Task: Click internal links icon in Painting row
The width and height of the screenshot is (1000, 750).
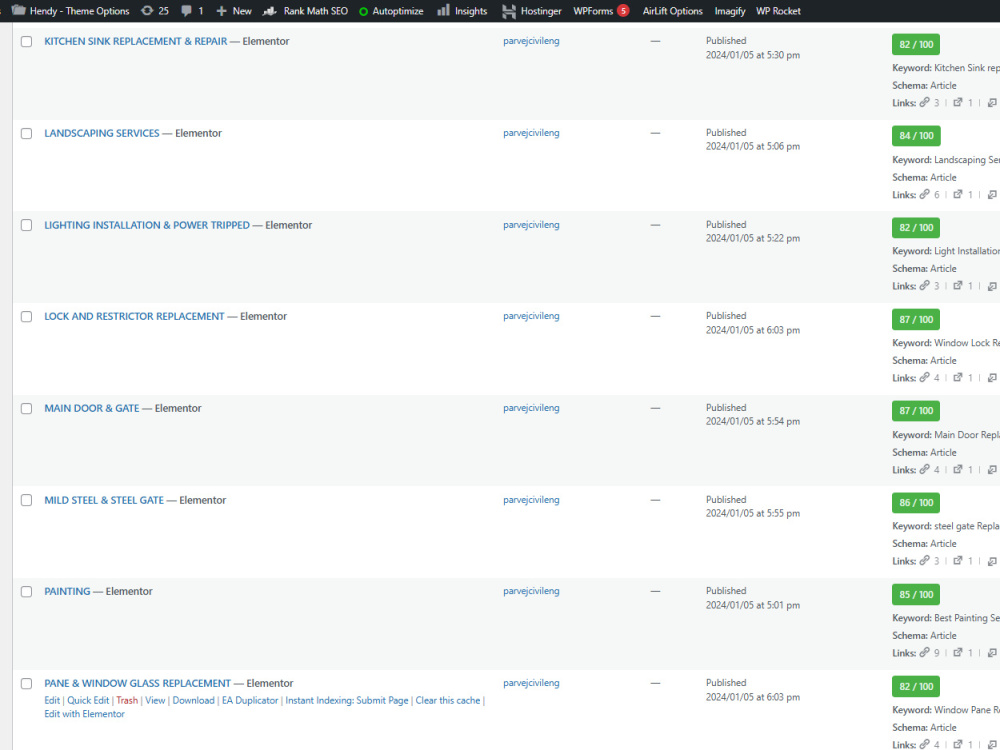Action: tap(924, 652)
